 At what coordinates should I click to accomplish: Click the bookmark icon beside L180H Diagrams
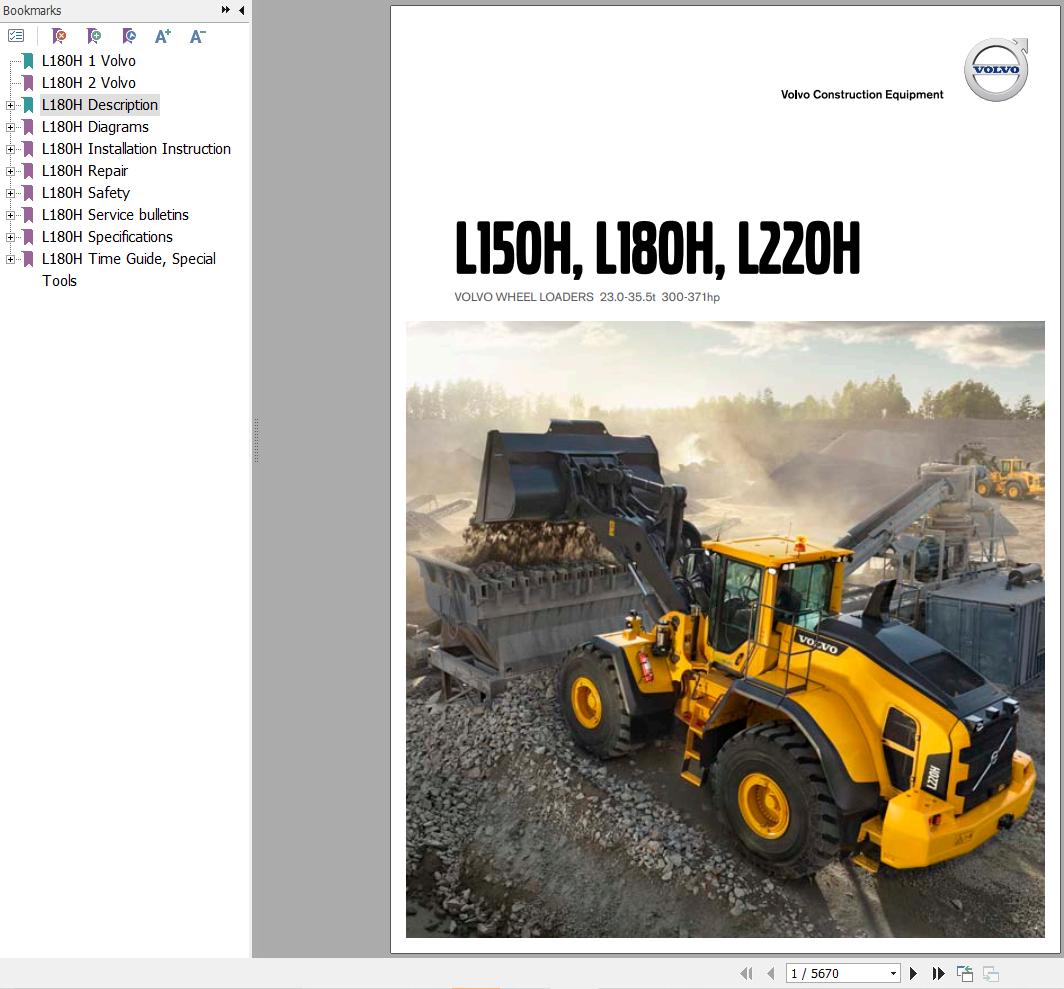[x=28, y=127]
